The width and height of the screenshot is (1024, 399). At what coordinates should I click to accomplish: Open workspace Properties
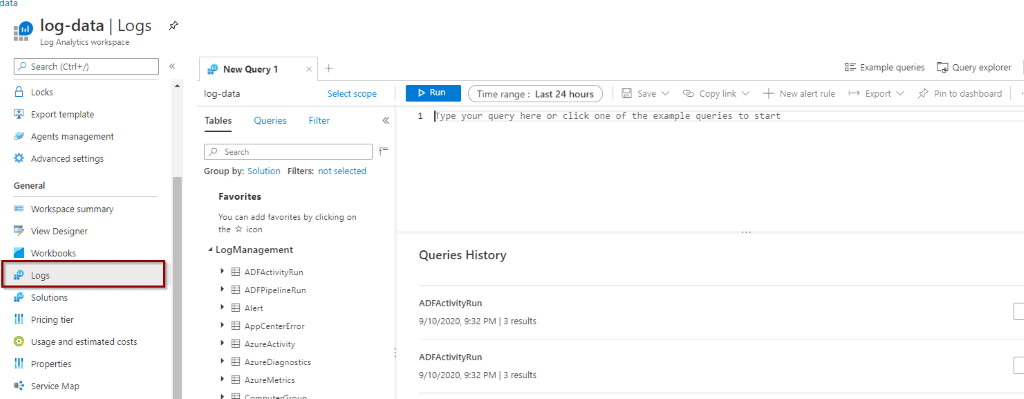tap(51, 364)
